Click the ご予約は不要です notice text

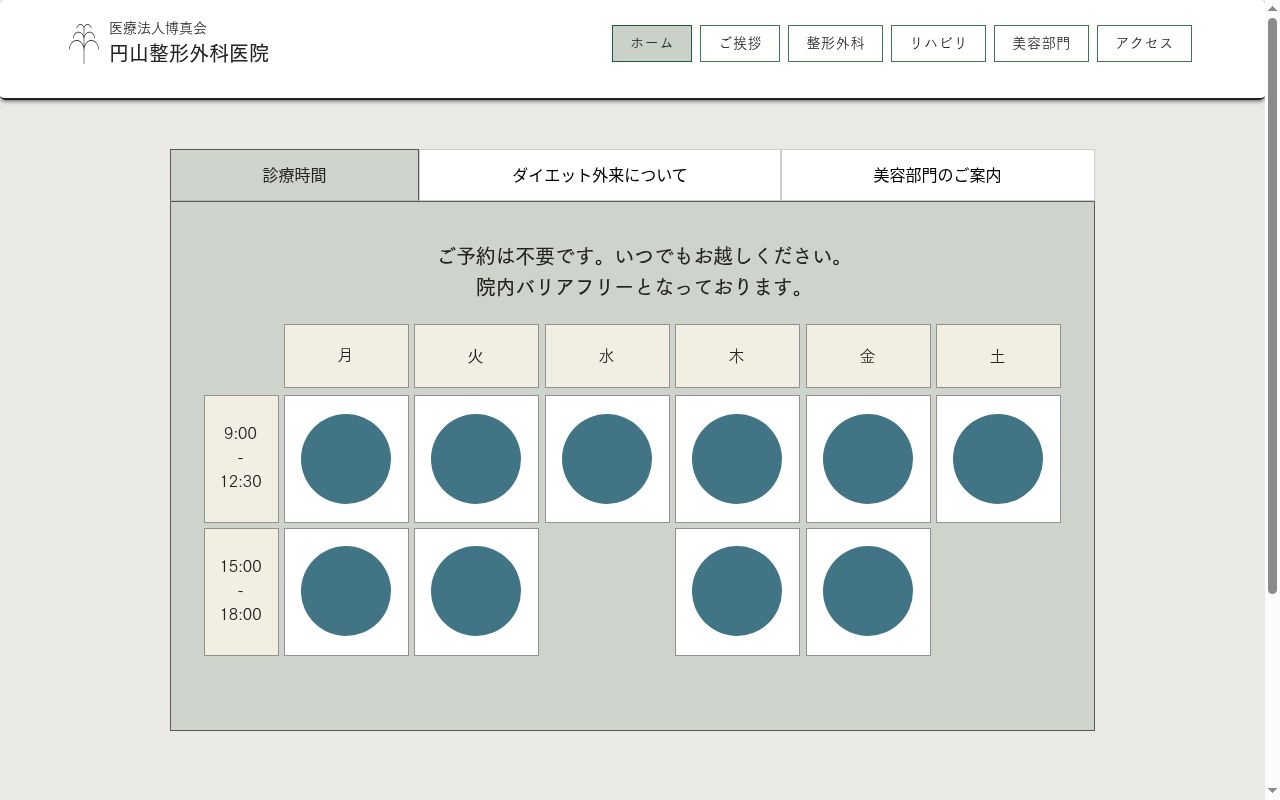click(641, 257)
